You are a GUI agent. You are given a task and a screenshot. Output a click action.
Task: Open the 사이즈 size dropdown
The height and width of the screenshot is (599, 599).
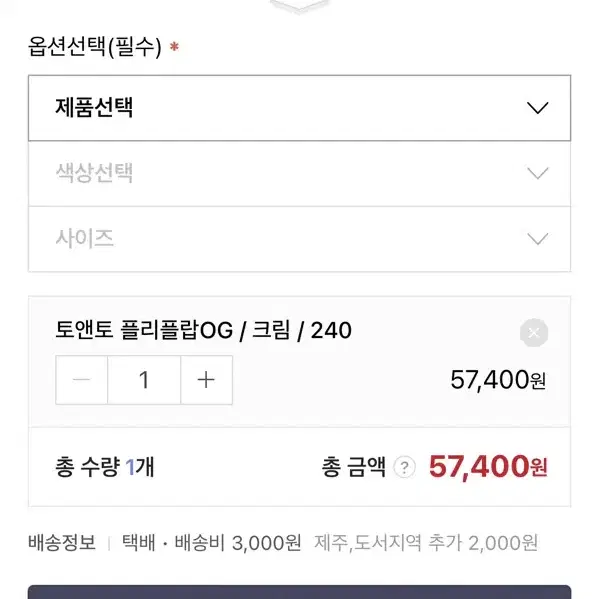pos(299,239)
